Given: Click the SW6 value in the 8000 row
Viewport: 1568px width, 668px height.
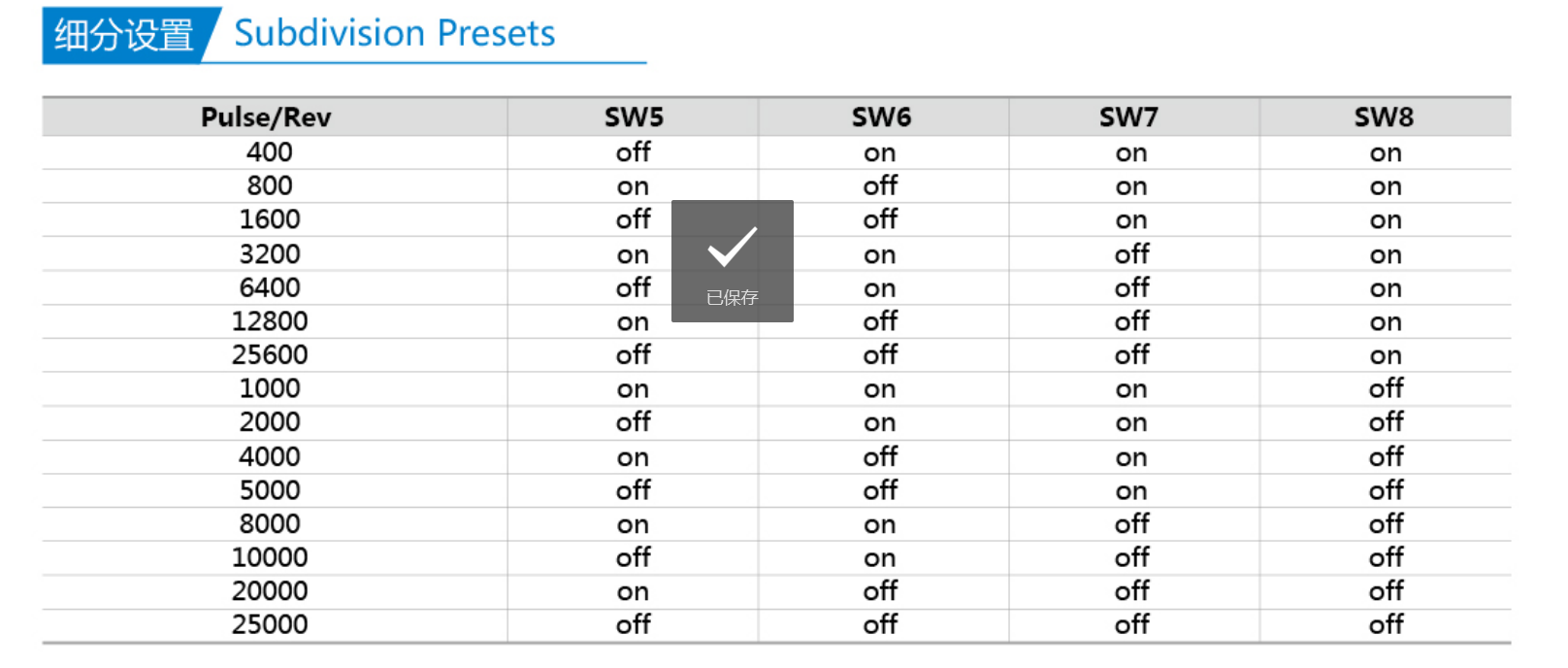Looking at the screenshot, I should coord(879,524).
